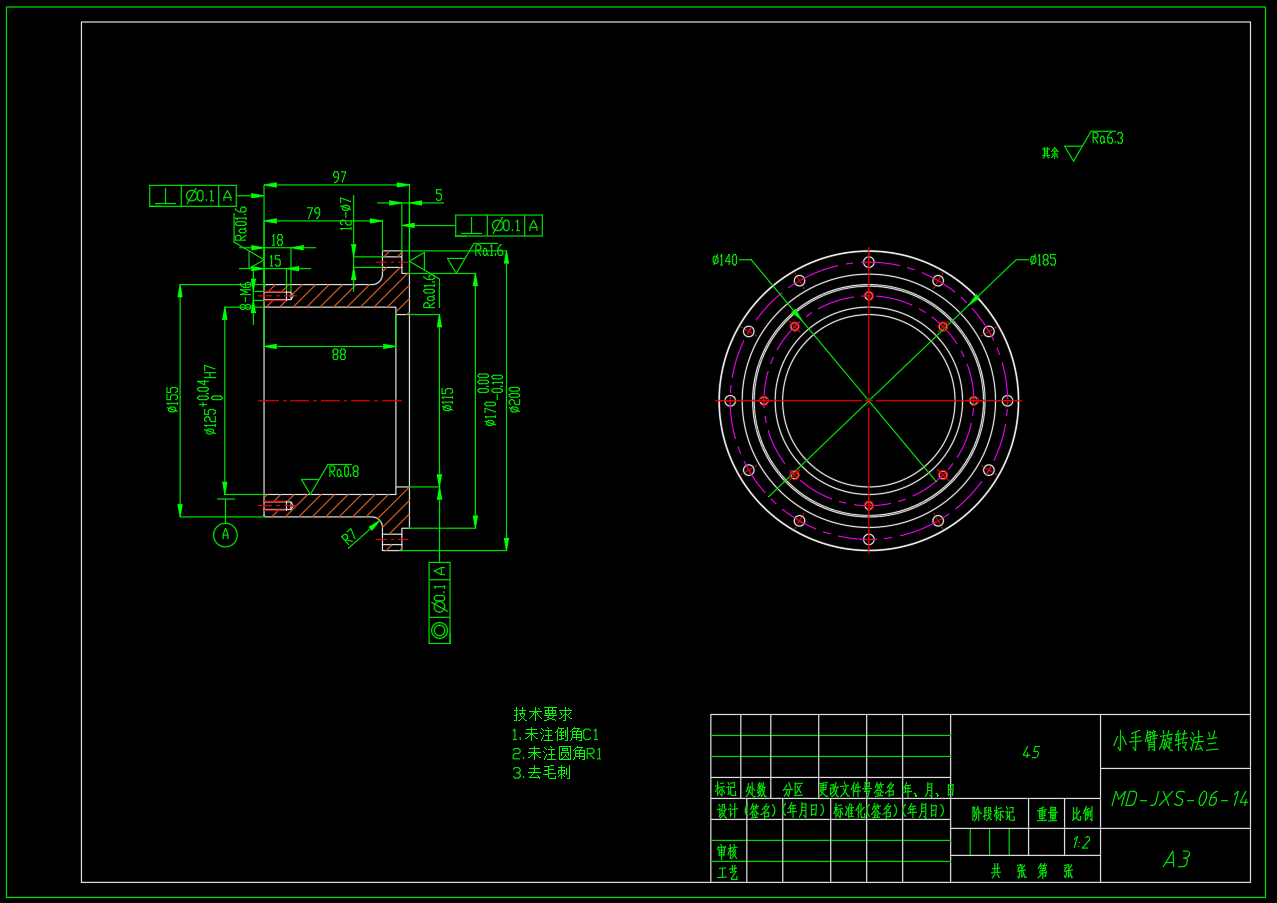The width and height of the screenshot is (1277, 903).
Task: Select the 18 dimension text
Action: tap(277, 240)
